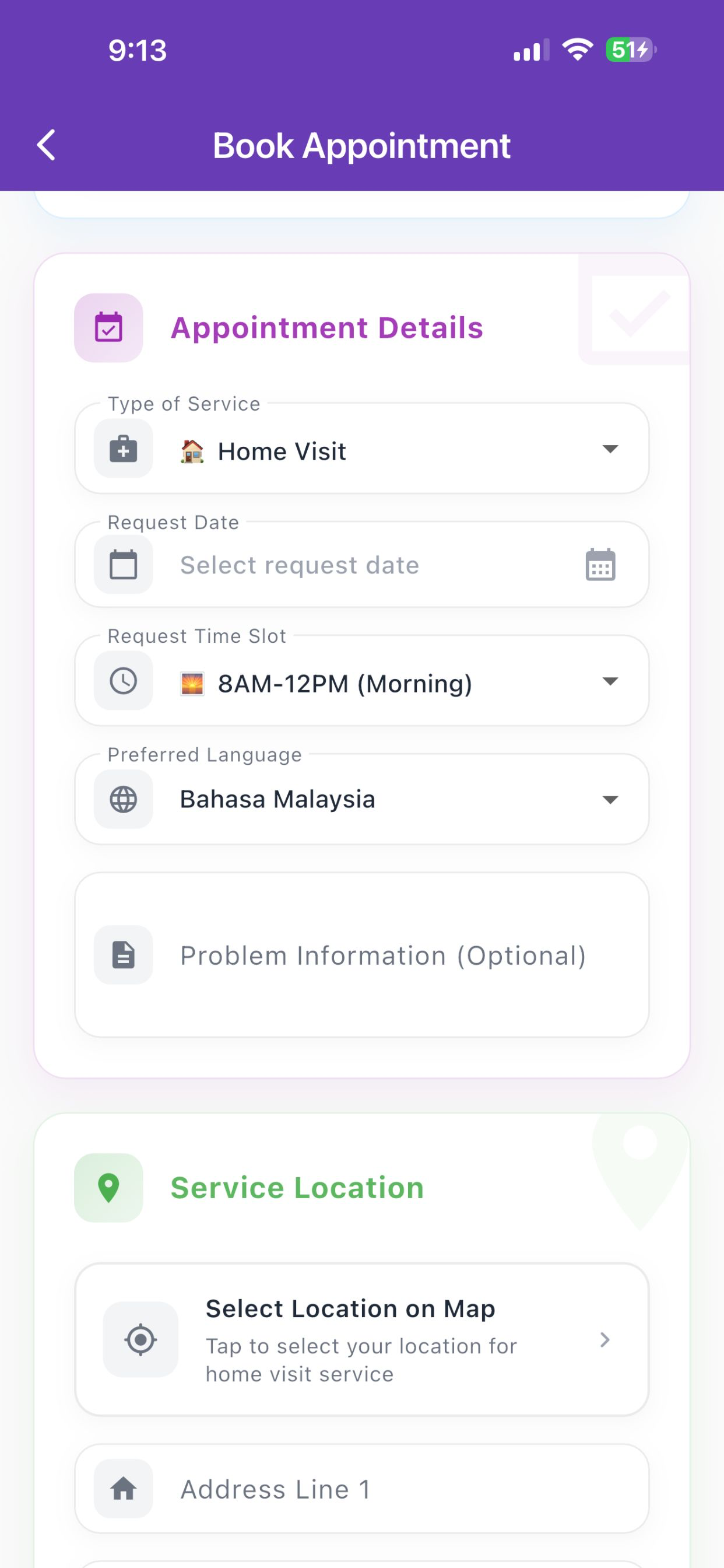Tap the blank calendar icon in Request Date
Image resolution: width=724 pixels, height=1568 pixels.
[x=124, y=564]
